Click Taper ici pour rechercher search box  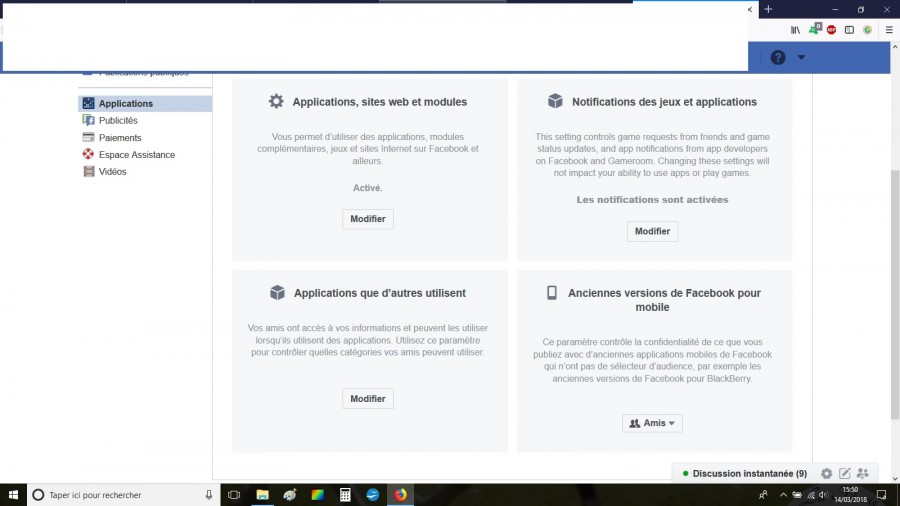tap(123, 495)
